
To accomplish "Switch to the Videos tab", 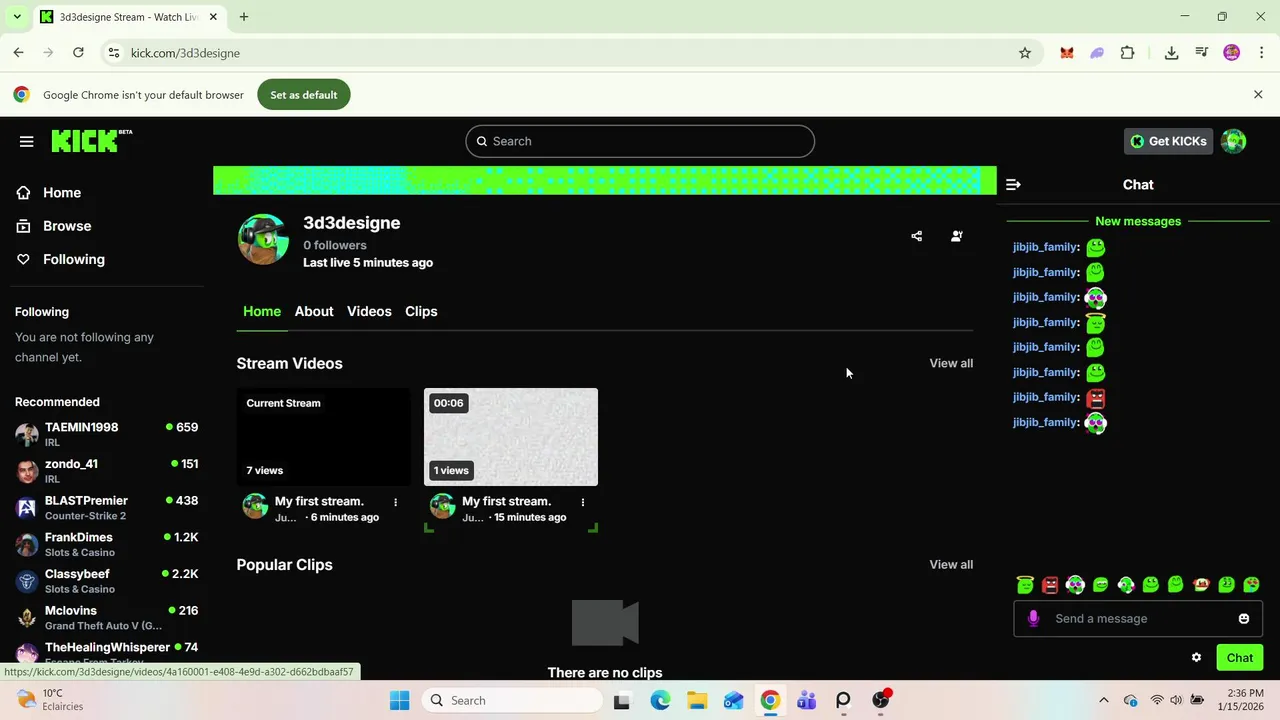I will (x=369, y=311).
